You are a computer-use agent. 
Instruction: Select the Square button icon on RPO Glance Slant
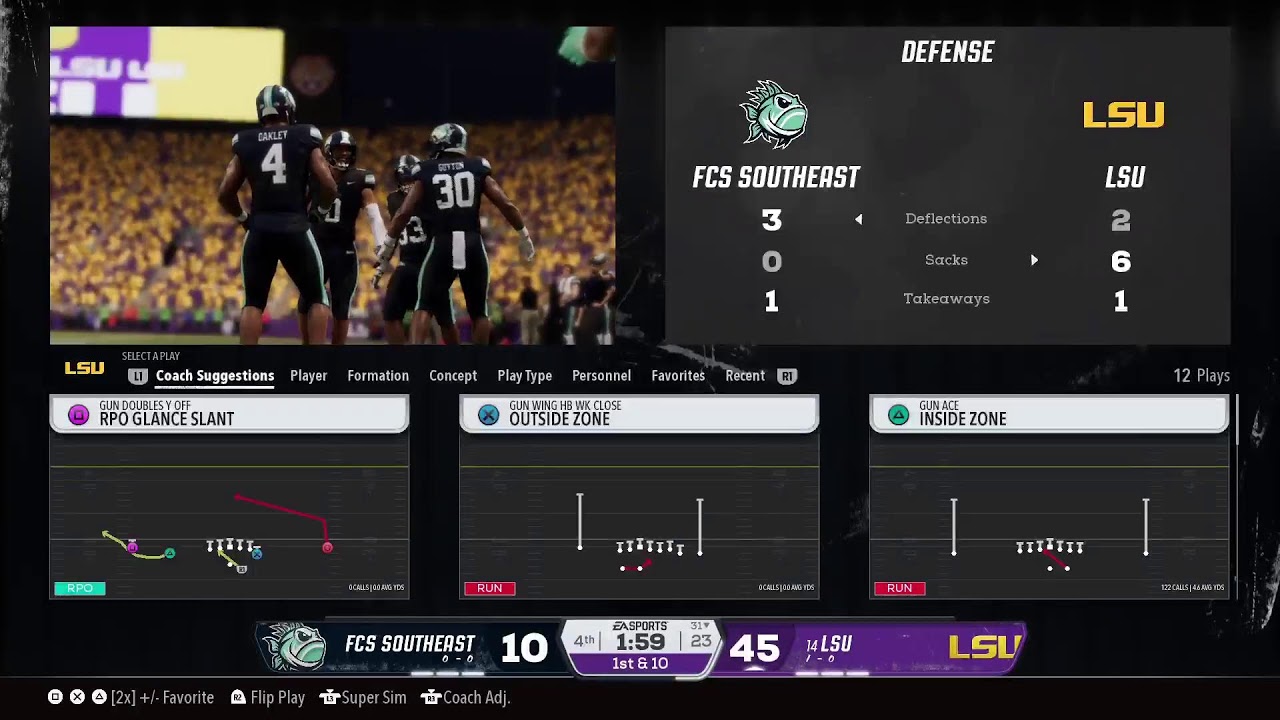click(x=78, y=415)
